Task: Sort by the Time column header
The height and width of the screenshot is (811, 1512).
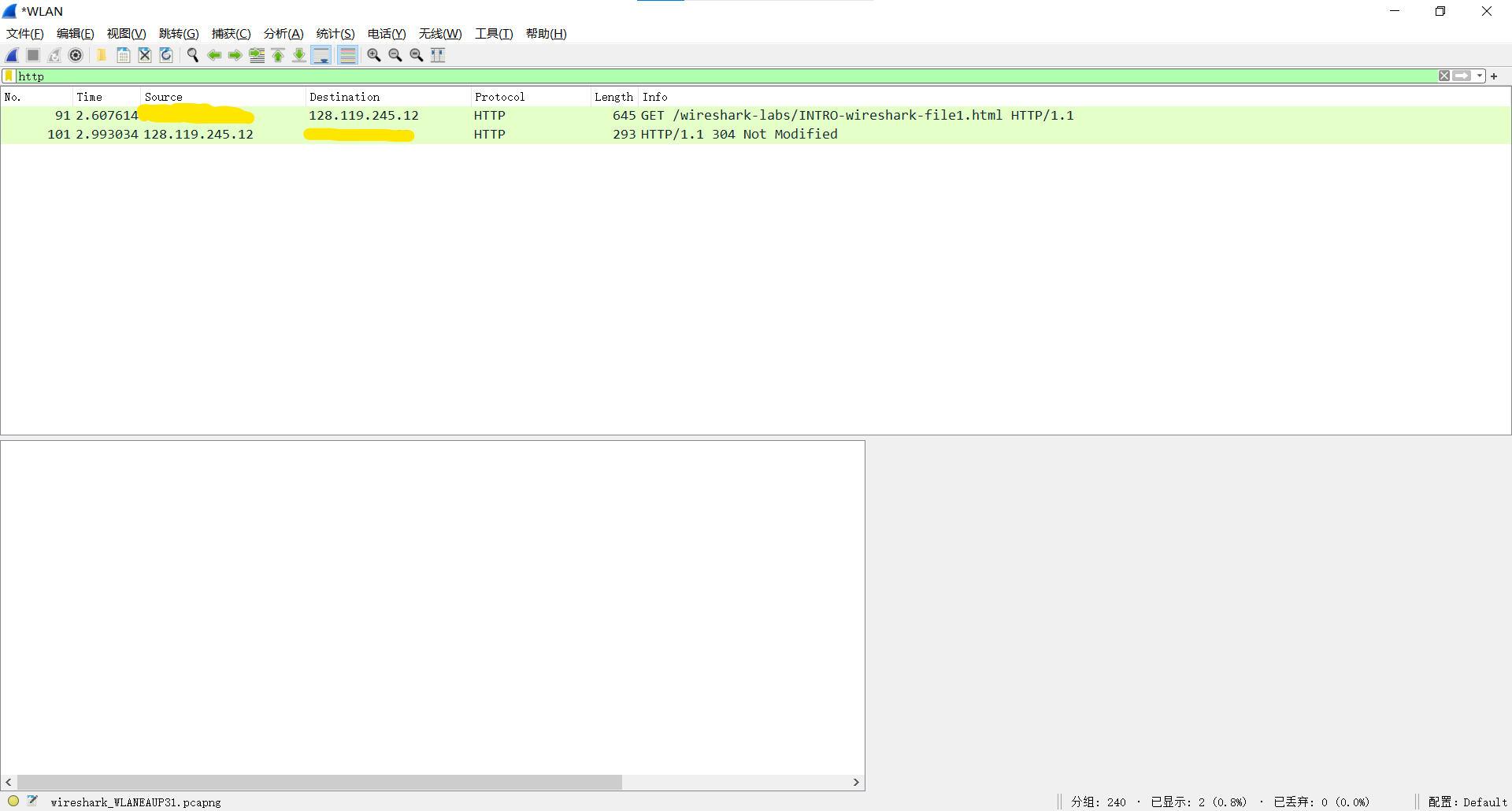Action: click(106, 97)
